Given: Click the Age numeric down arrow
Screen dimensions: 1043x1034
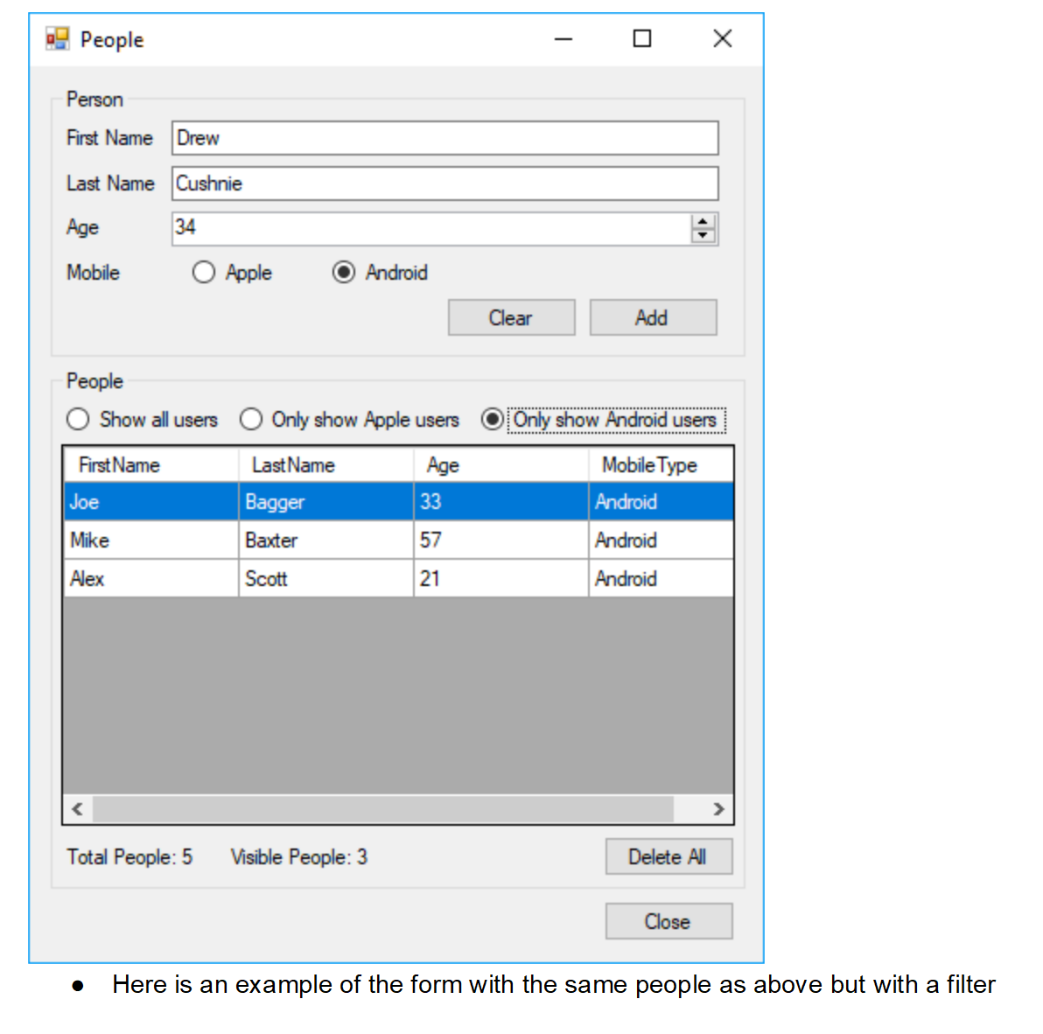Looking at the screenshot, I should (703, 236).
